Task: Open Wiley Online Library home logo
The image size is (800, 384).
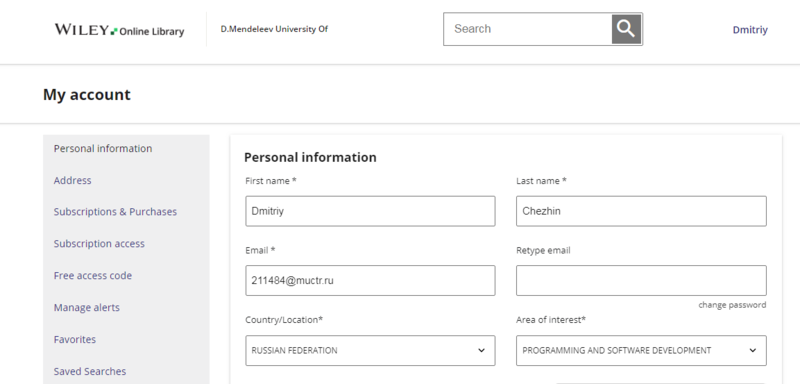Action: 119,30
